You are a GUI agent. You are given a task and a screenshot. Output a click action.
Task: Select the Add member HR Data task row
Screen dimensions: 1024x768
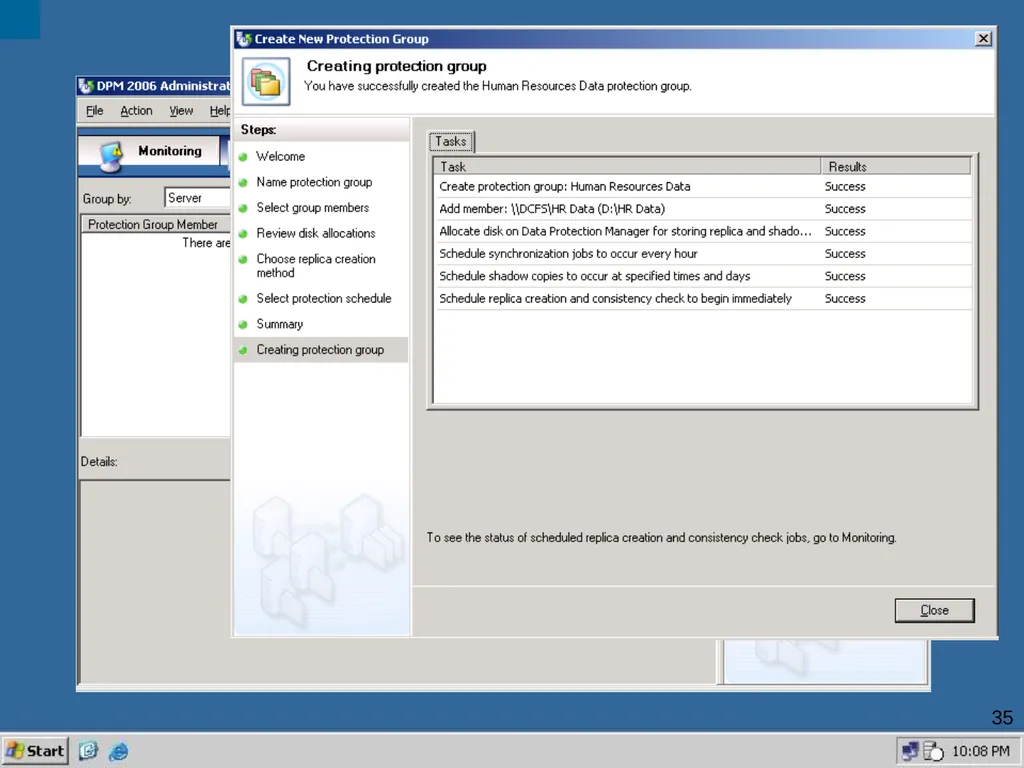[703, 209]
